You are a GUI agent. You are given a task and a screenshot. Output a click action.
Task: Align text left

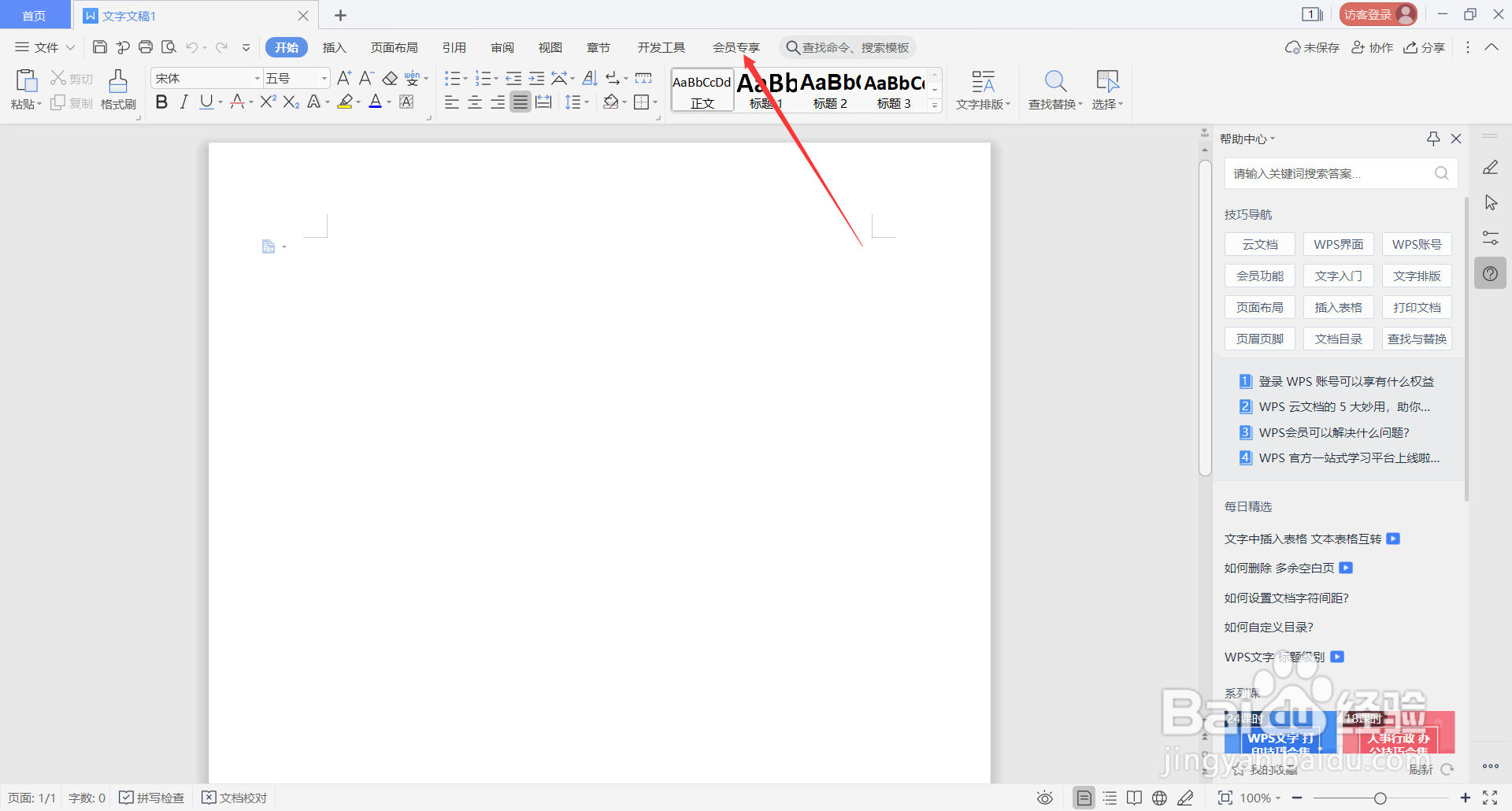(452, 102)
